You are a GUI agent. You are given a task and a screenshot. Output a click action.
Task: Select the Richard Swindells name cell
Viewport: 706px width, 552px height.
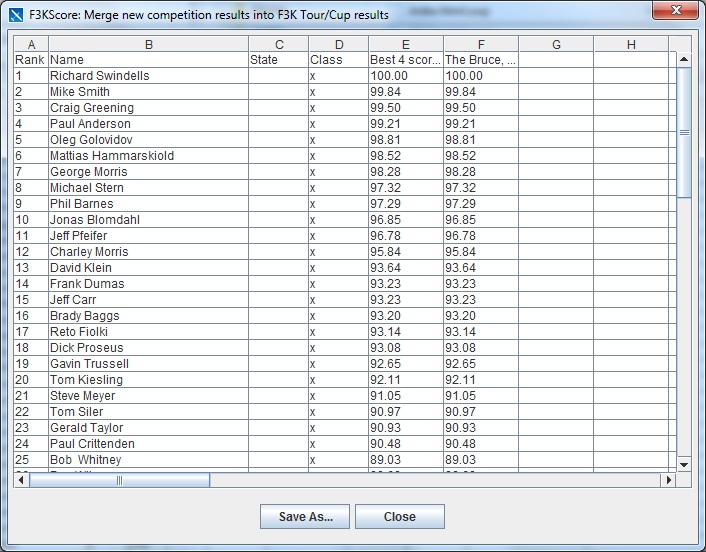pos(148,76)
